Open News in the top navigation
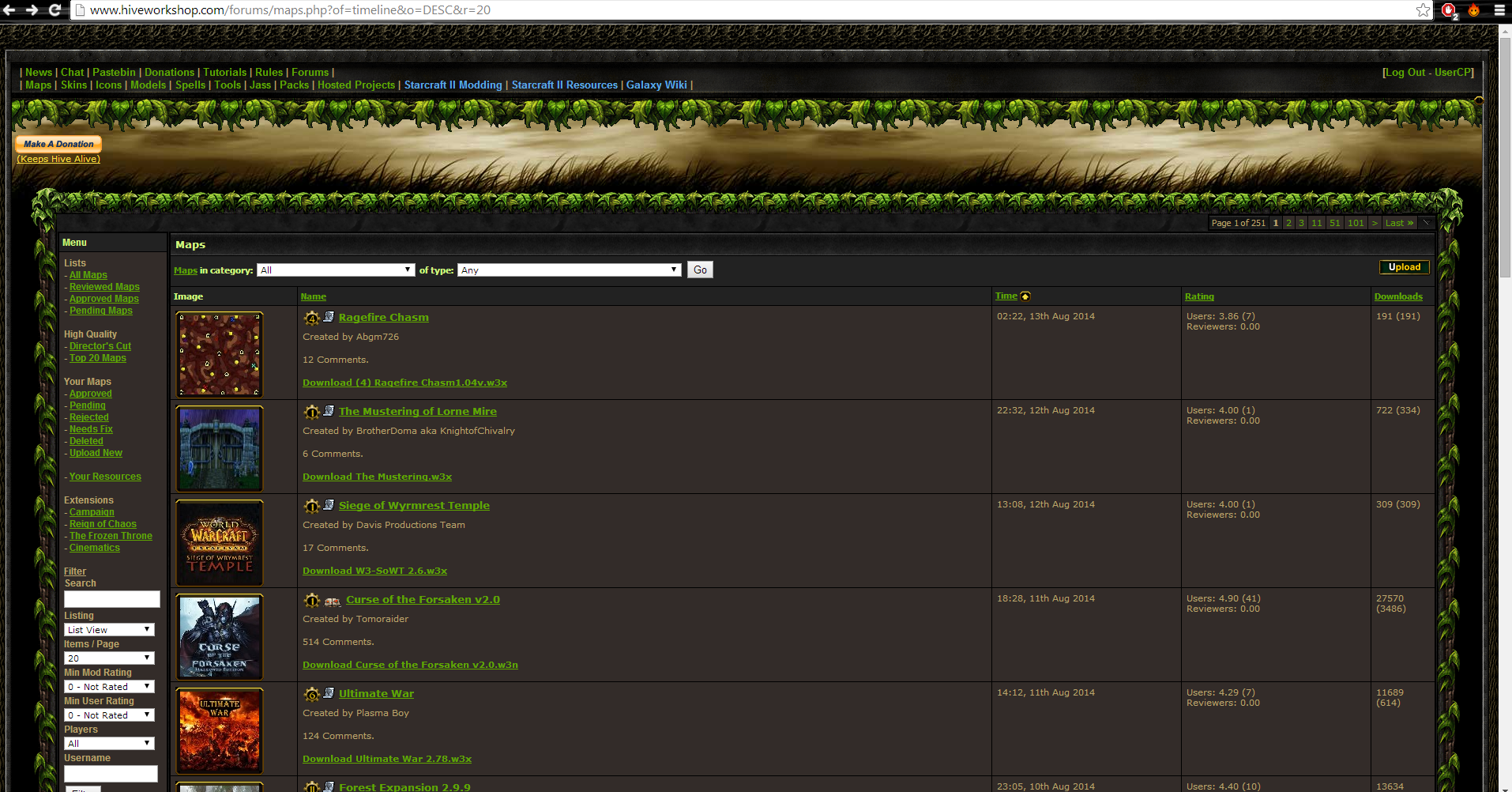 (x=39, y=72)
